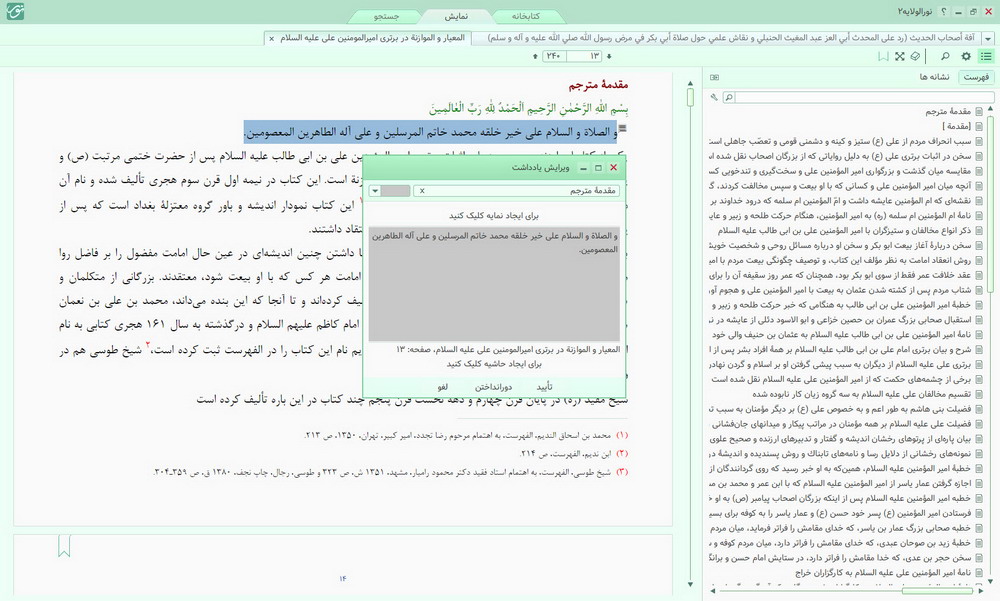The height and width of the screenshot is (601, 1000).
Task: Click تأیید to confirm the note
Action: [x=545, y=387]
